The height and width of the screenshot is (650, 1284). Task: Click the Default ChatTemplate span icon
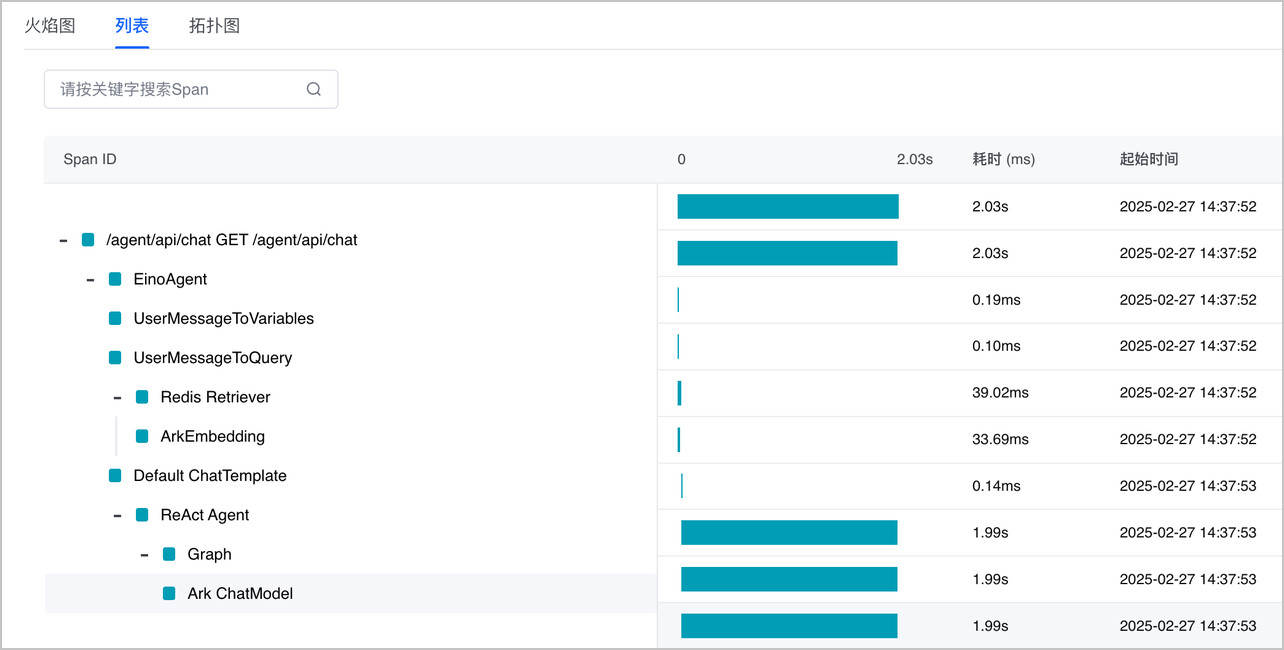115,475
